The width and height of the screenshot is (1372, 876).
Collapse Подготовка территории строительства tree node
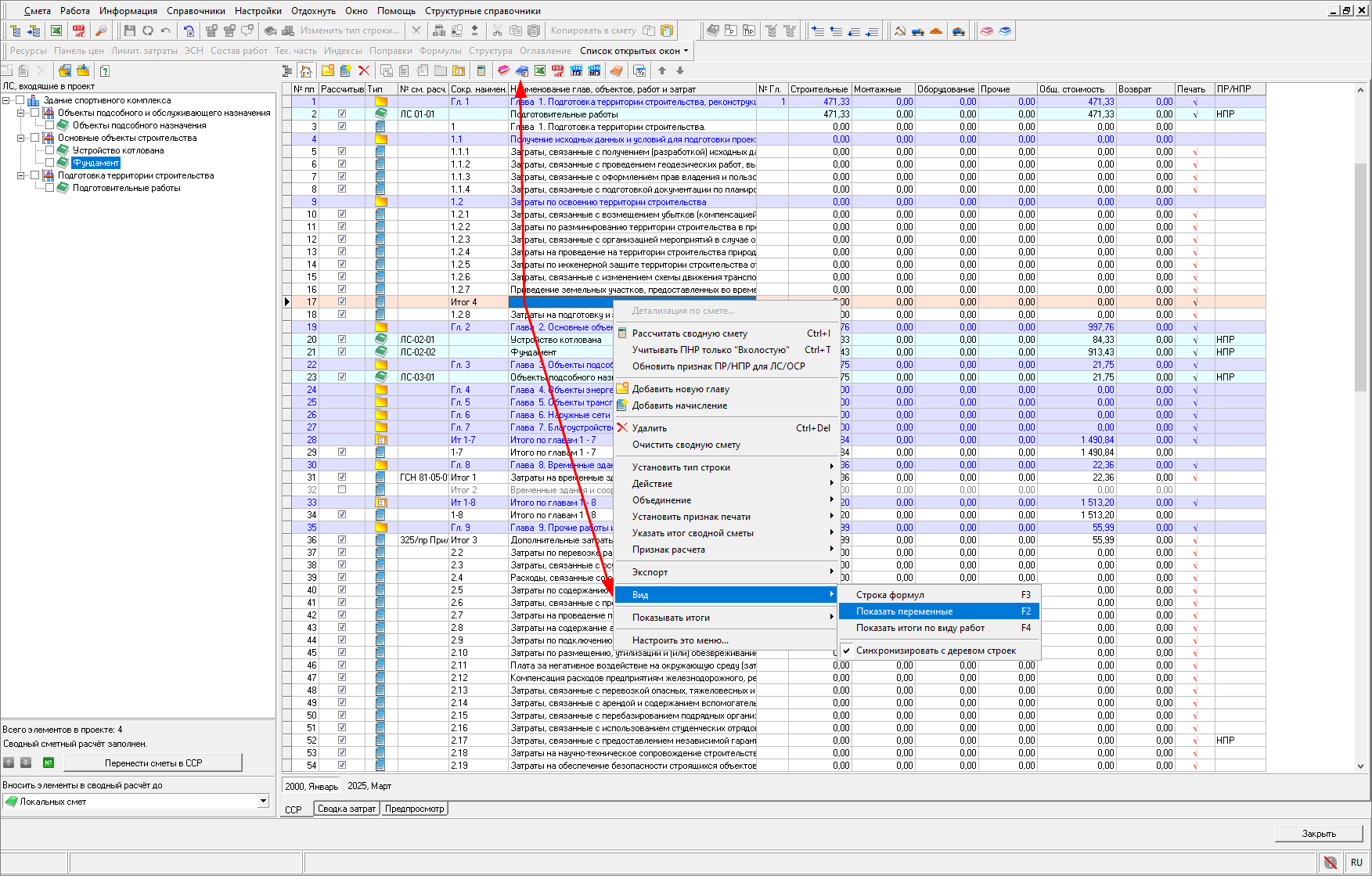pyautogui.click(x=21, y=175)
